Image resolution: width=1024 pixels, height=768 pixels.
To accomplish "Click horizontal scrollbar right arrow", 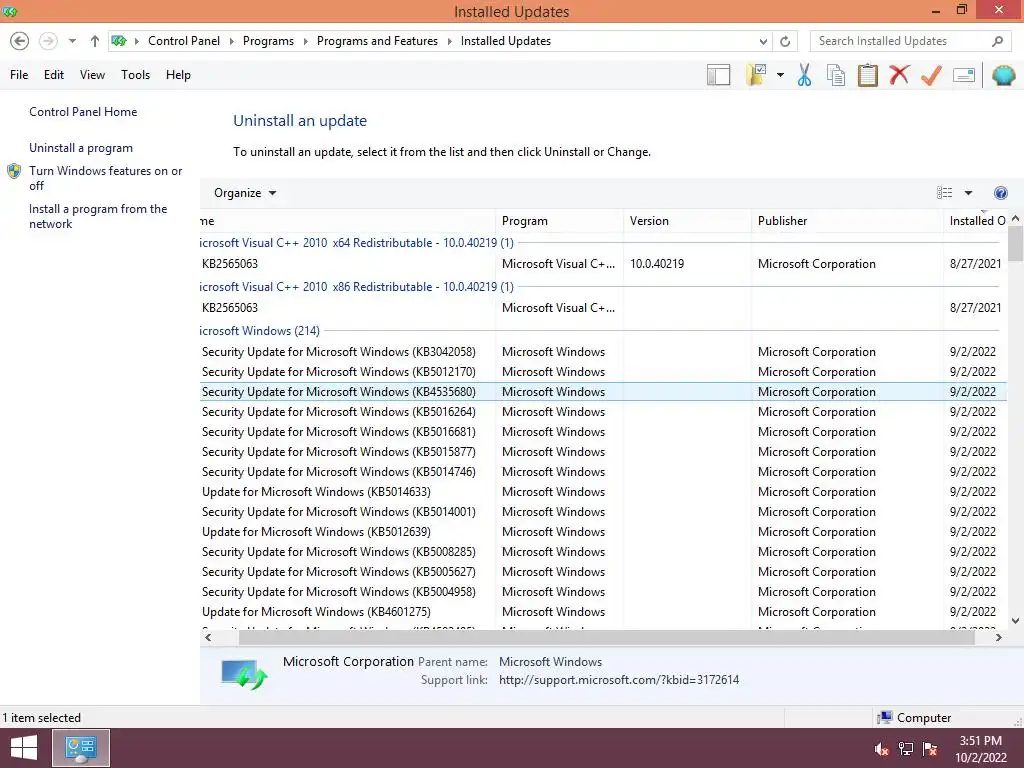I will tap(999, 637).
